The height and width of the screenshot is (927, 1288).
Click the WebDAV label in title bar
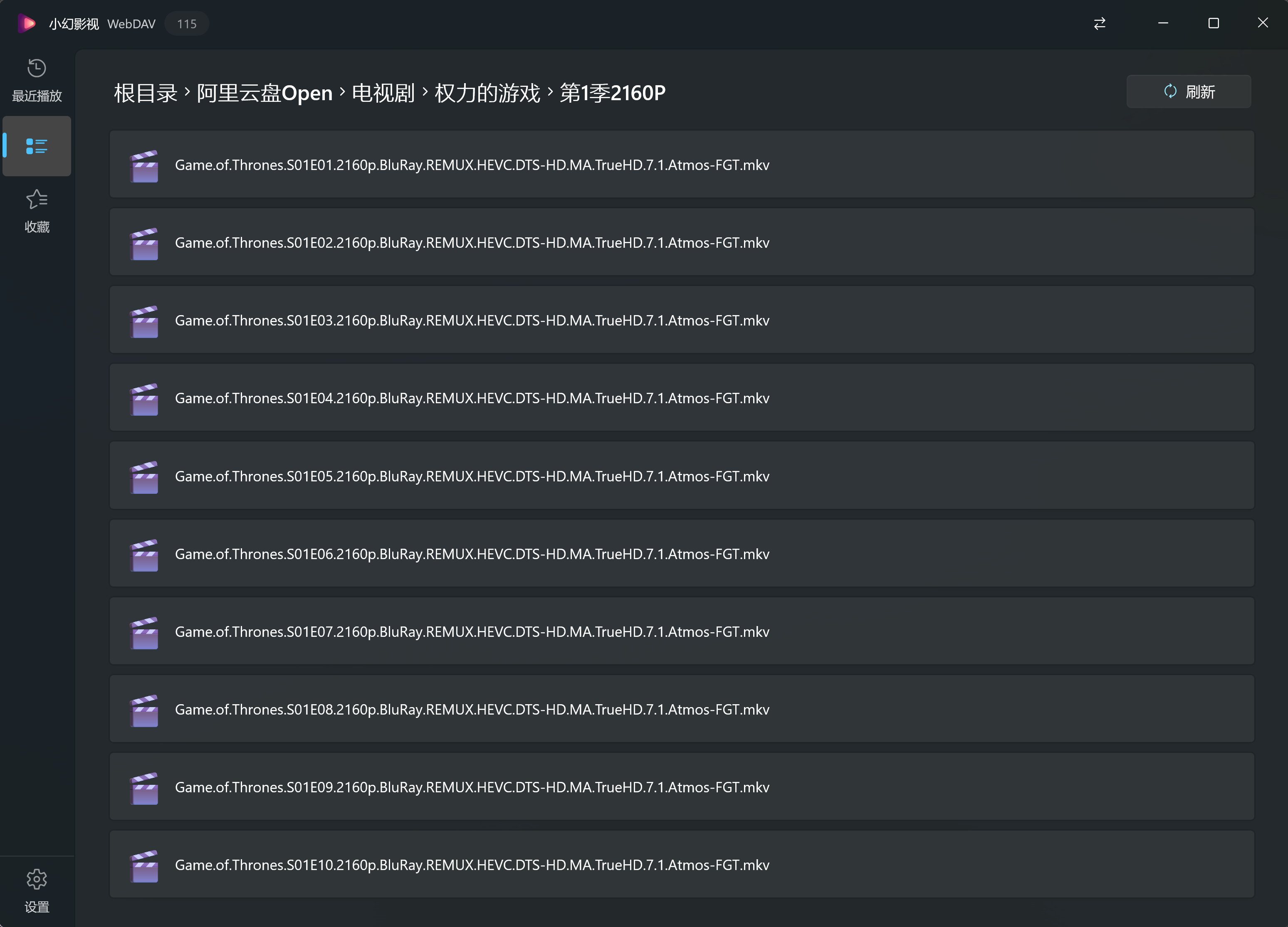click(x=131, y=24)
